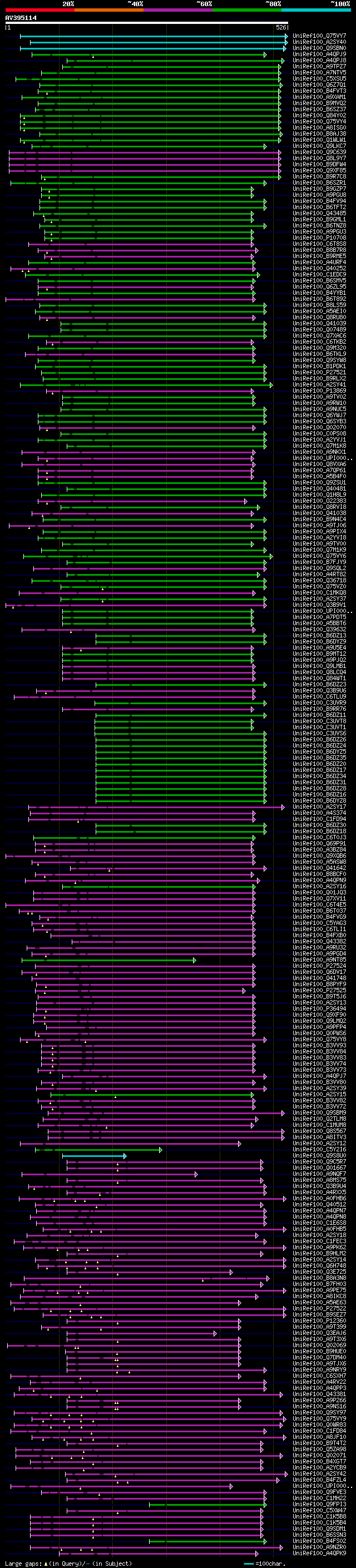Click the query end position 526
Screen dimensions: 356x1568
pyautogui.click(x=281, y=27)
